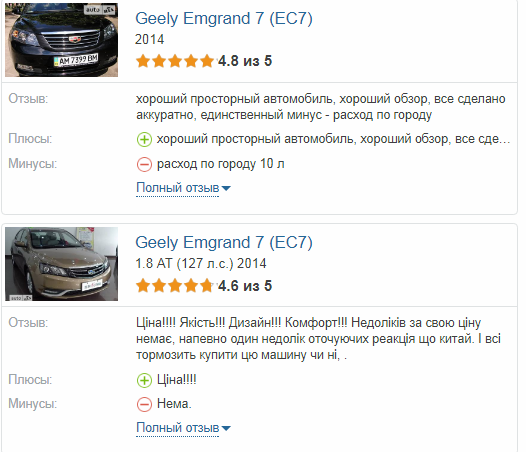Expand first review via "Полный отзыв" link
Image resolution: width=526 pixels, height=452 pixels.
(177, 188)
